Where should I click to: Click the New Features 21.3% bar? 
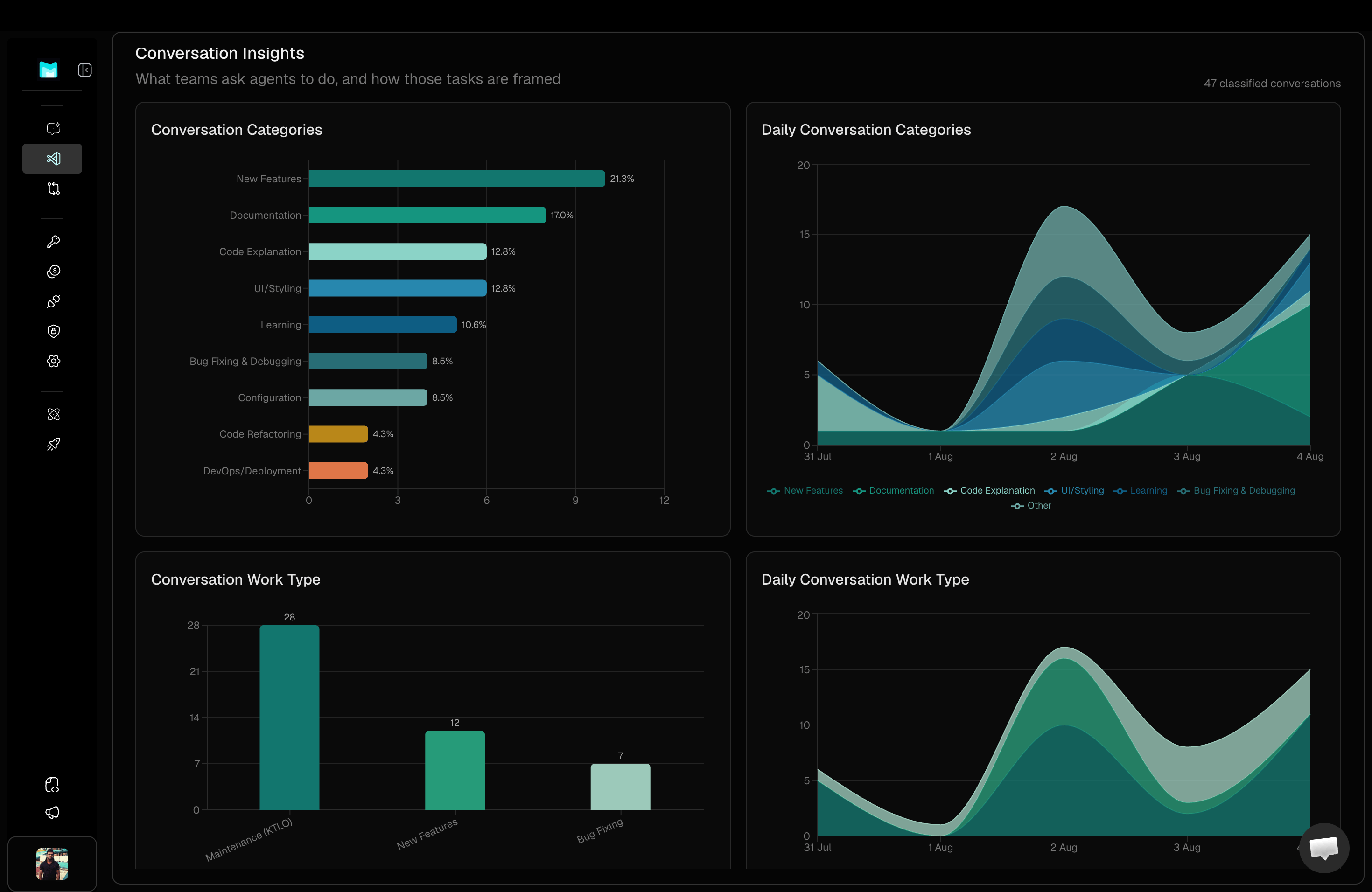(x=456, y=179)
